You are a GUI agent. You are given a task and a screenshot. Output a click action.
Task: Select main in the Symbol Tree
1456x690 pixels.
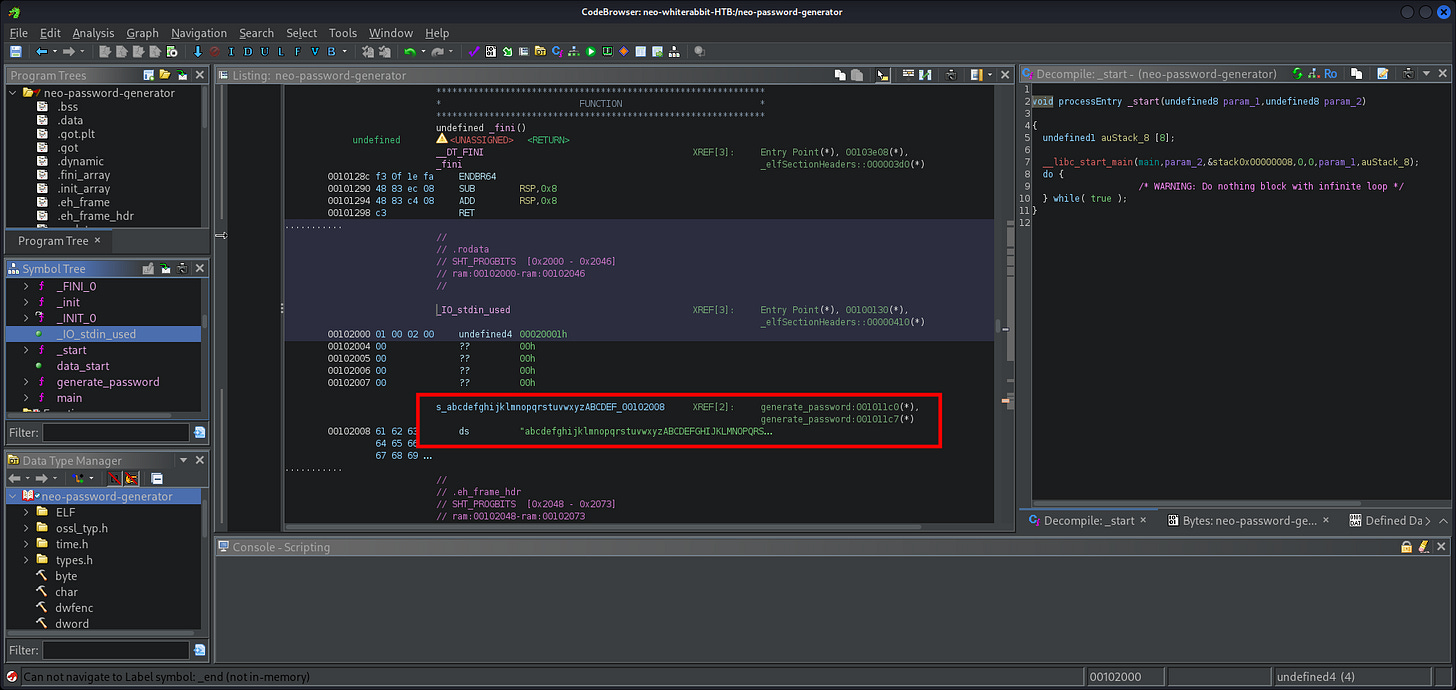(x=69, y=398)
